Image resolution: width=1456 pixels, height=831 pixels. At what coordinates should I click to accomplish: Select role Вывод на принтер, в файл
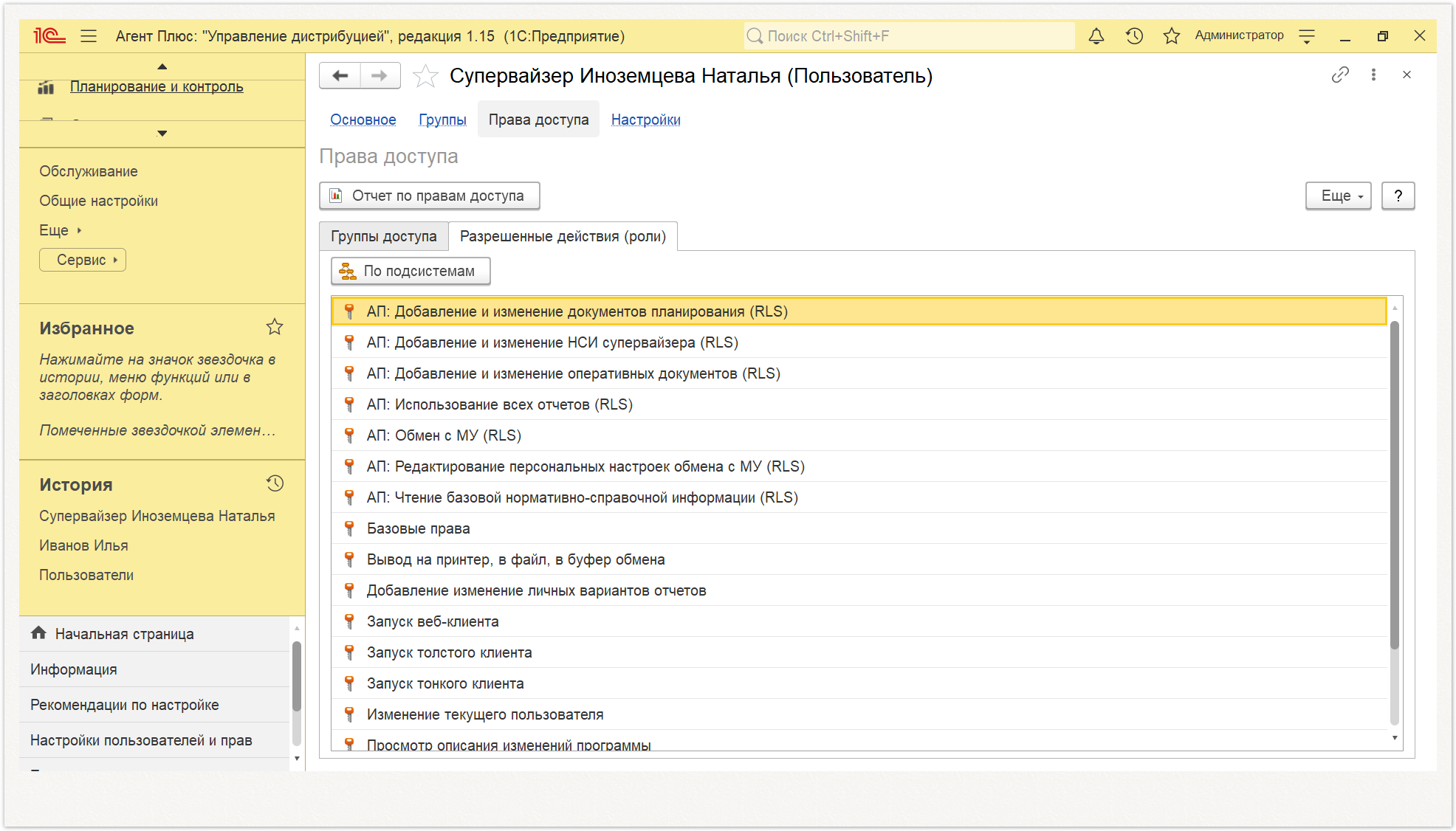click(859, 559)
